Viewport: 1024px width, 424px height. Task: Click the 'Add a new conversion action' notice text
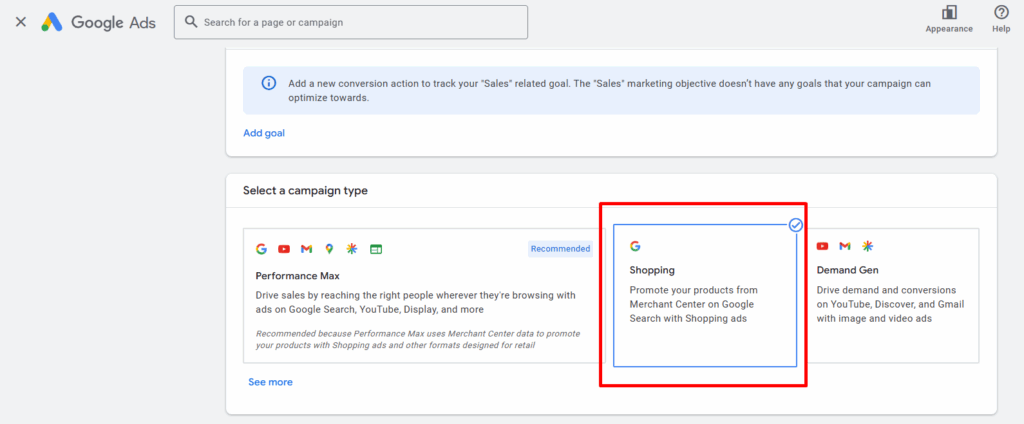pos(609,91)
